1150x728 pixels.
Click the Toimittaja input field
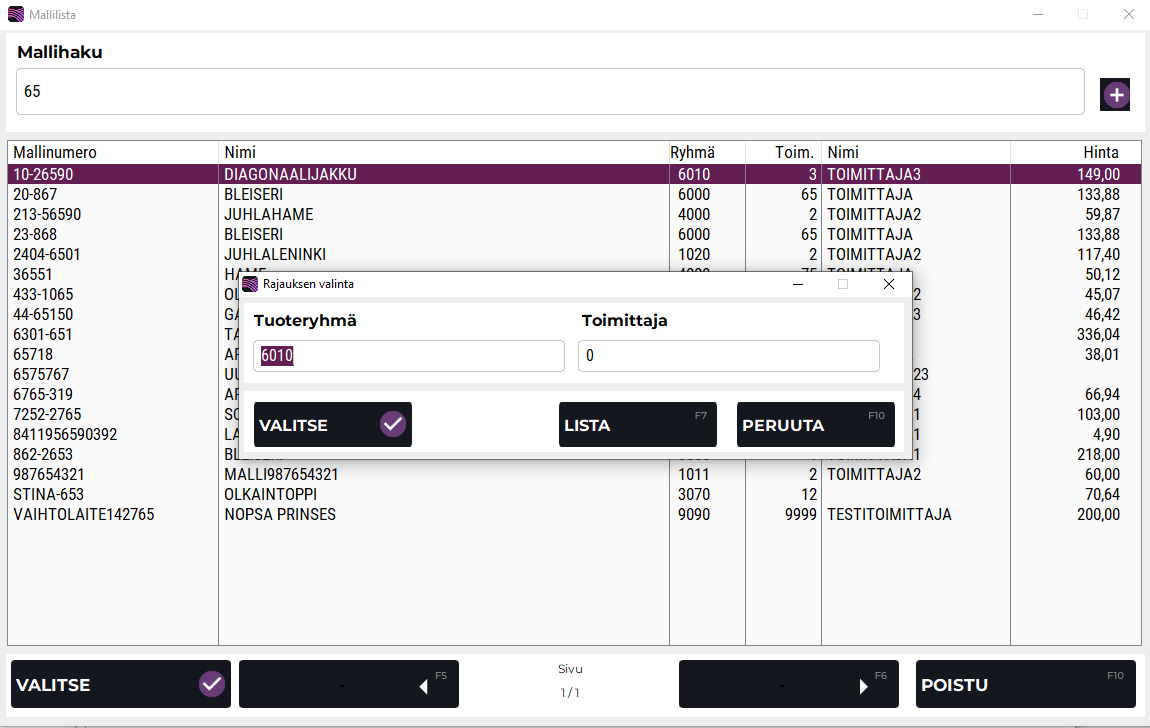click(x=728, y=356)
